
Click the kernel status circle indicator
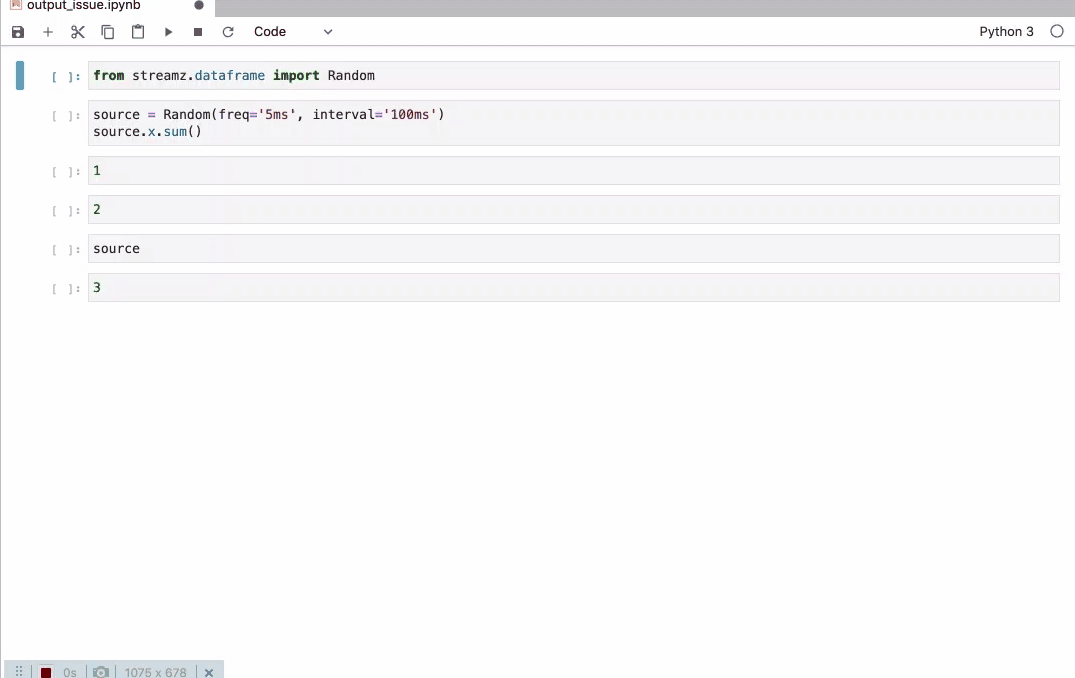tap(1057, 32)
